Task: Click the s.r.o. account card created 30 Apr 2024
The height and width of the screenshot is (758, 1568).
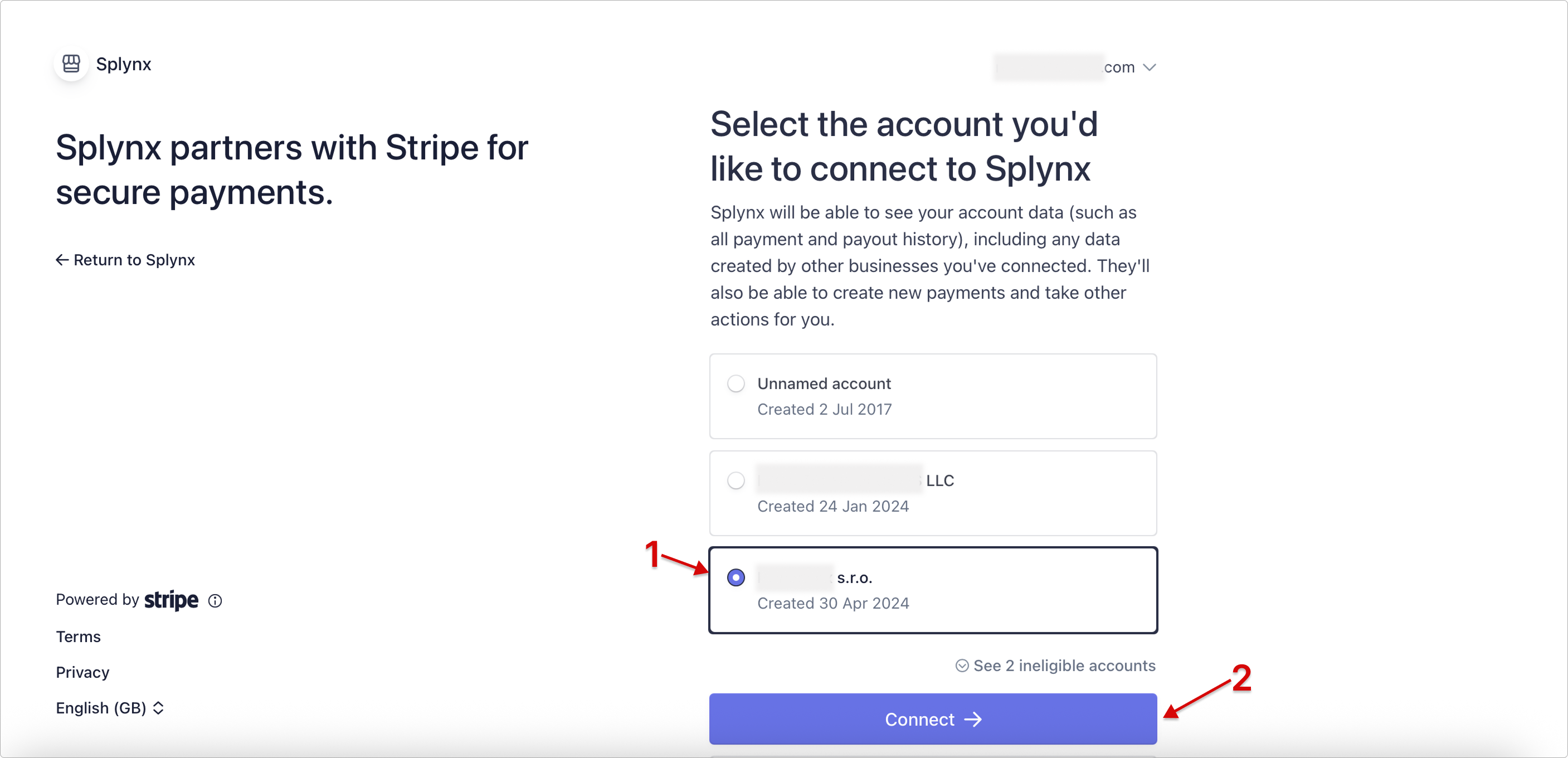Action: [933, 589]
